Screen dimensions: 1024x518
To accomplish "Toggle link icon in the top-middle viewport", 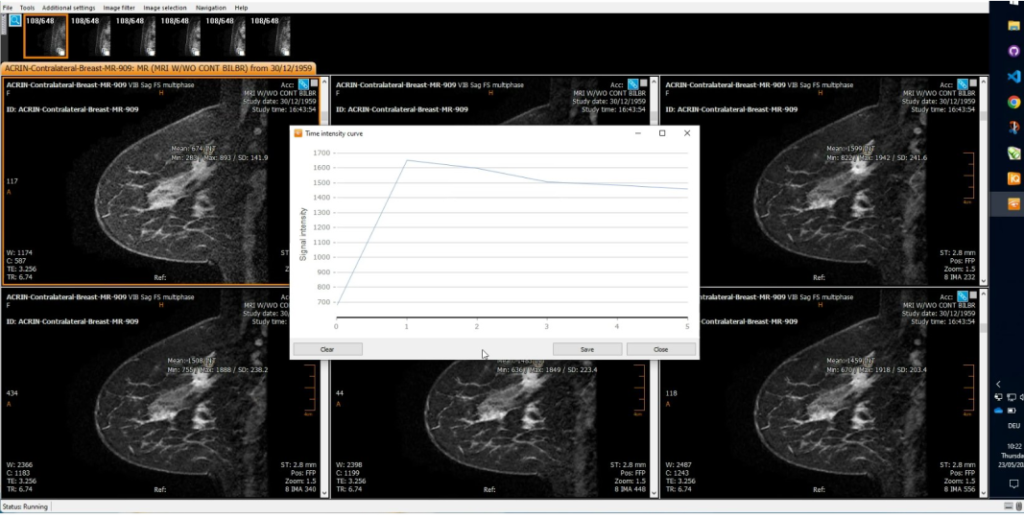I will [x=632, y=84].
